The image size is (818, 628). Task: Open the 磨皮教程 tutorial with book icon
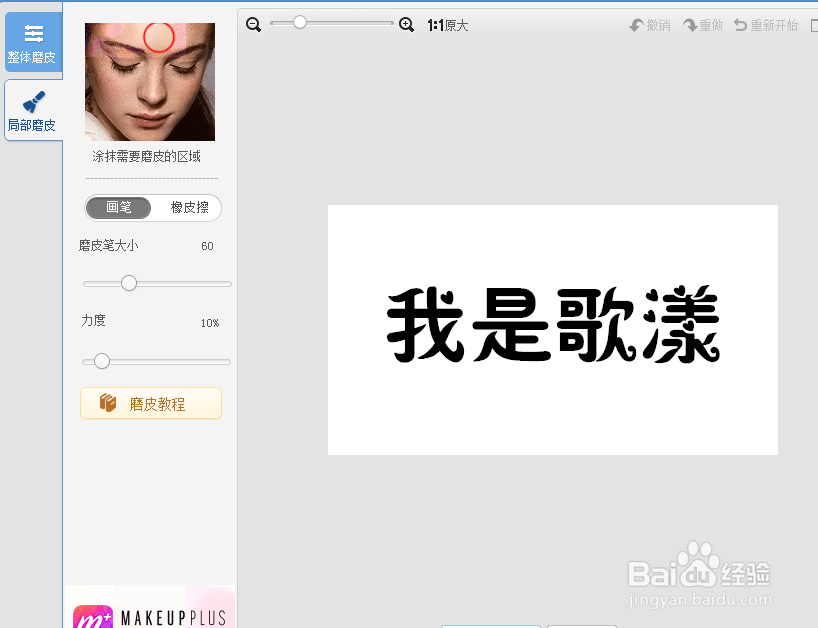(x=150, y=404)
